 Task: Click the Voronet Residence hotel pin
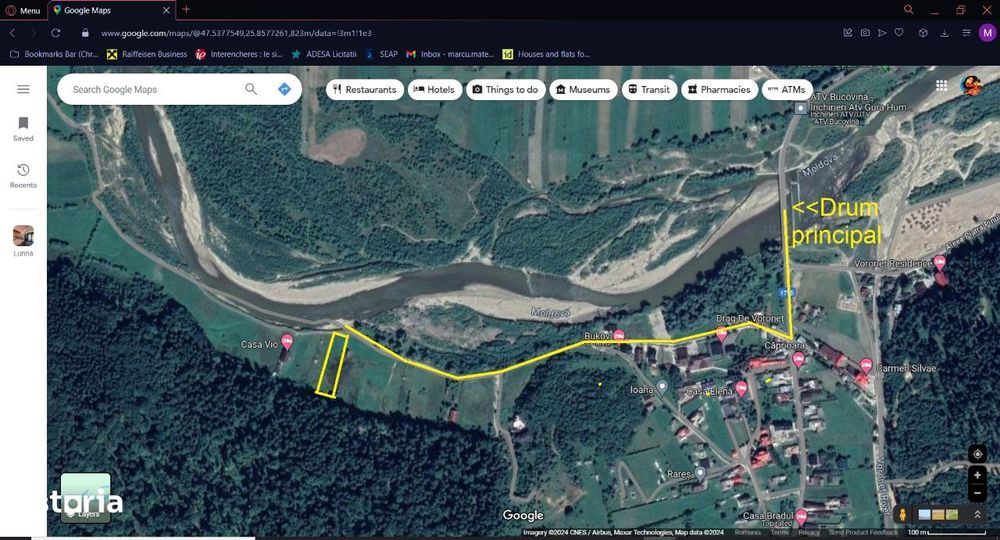point(940,263)
